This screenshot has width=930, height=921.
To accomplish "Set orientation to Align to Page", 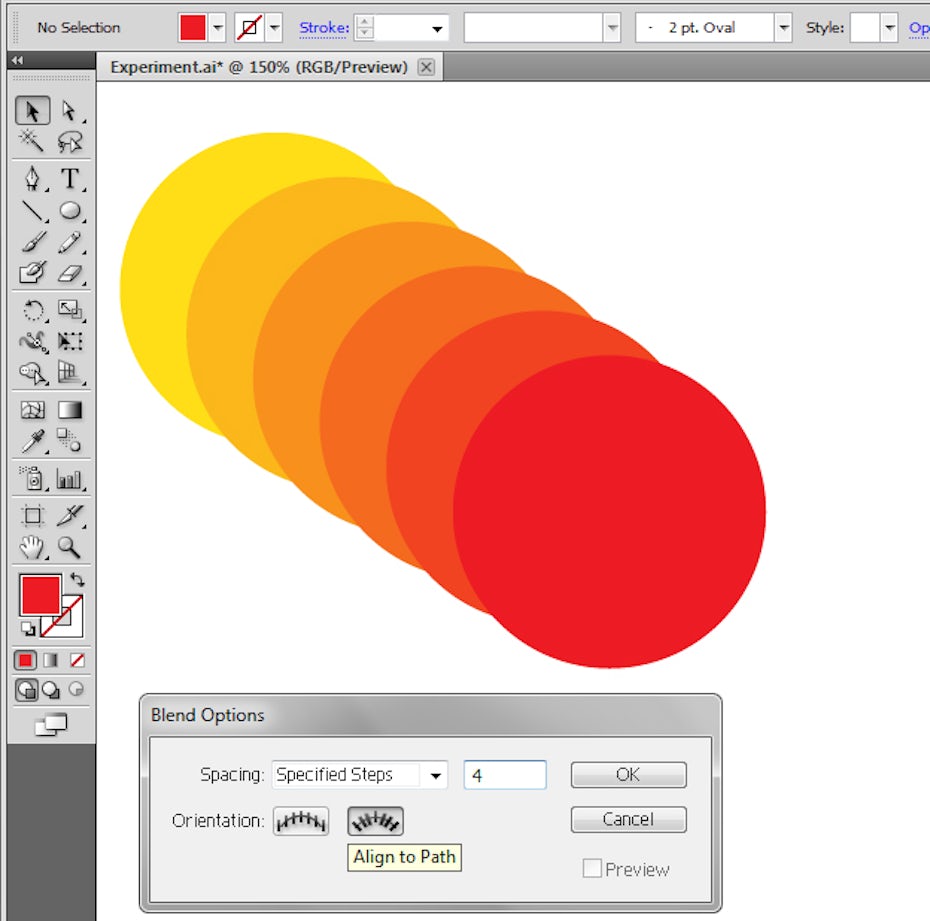I will pos(301,821).
